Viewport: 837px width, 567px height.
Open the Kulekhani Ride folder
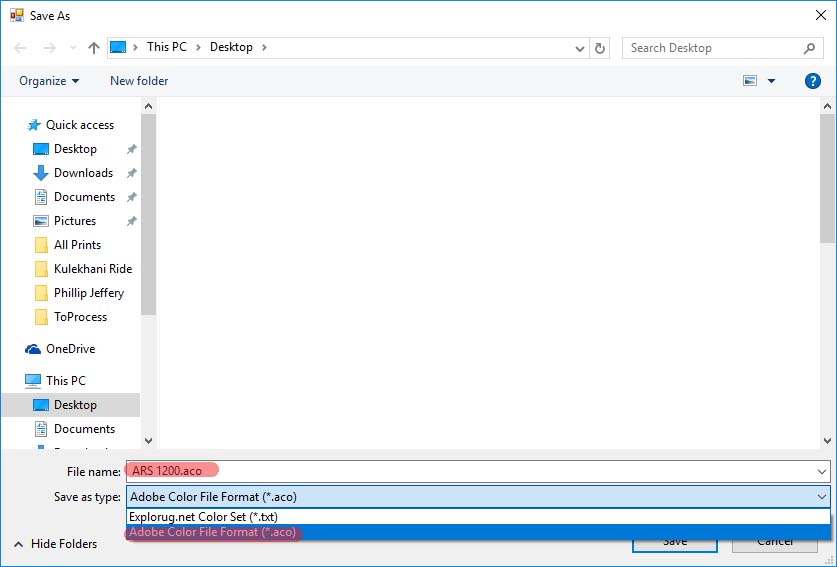(x=92, y=269)
